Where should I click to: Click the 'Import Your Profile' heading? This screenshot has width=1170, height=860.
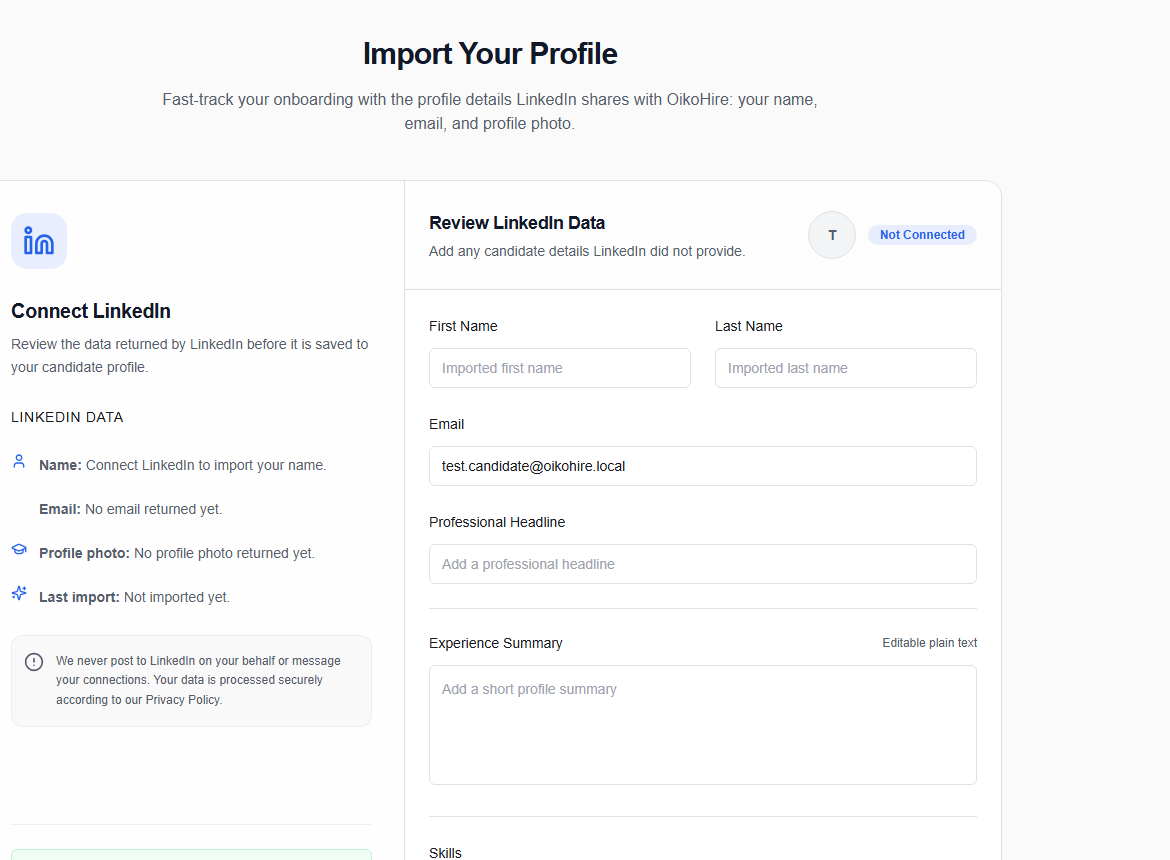click(490, 54)
